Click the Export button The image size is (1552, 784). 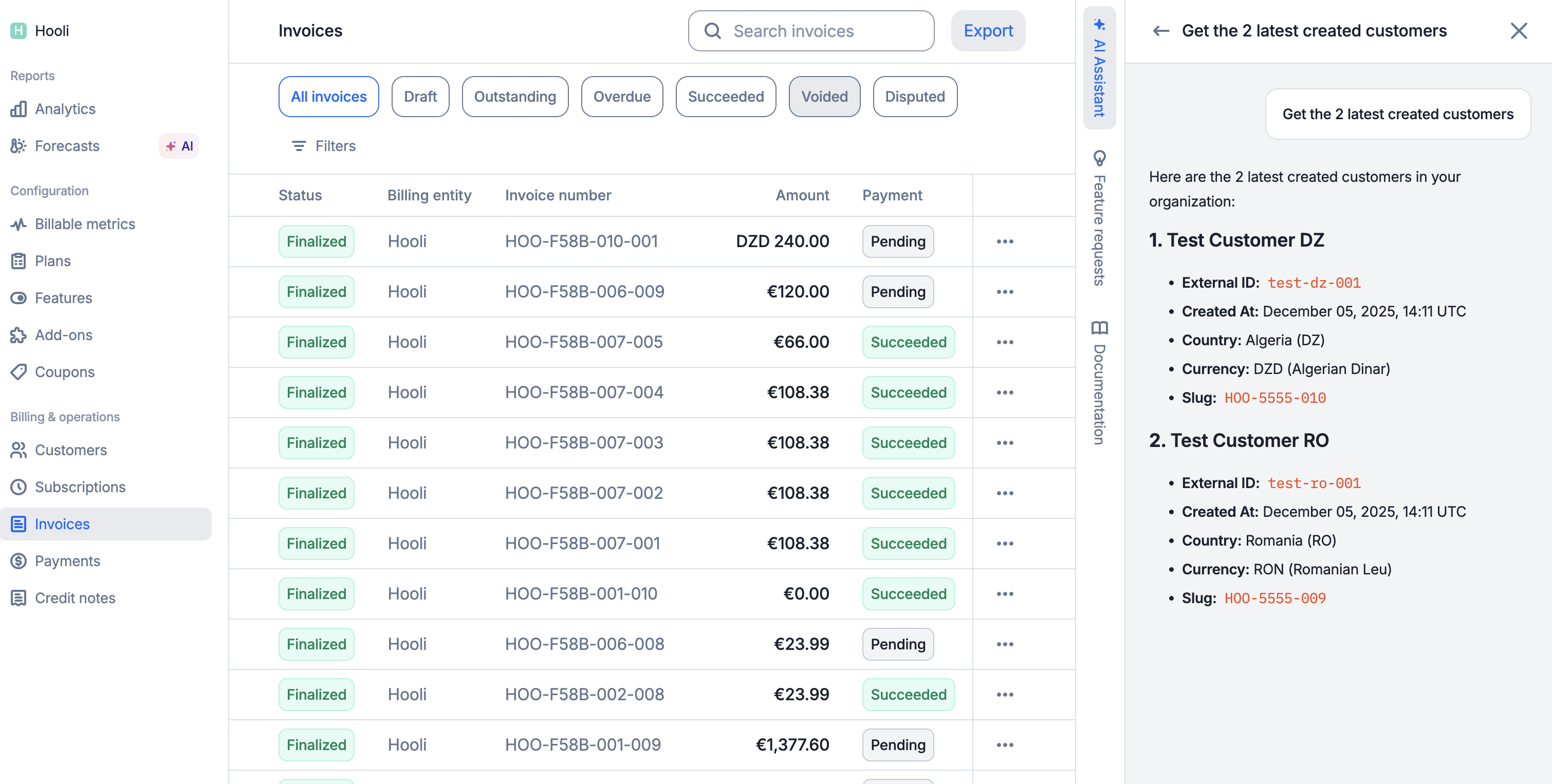(987, 31)
